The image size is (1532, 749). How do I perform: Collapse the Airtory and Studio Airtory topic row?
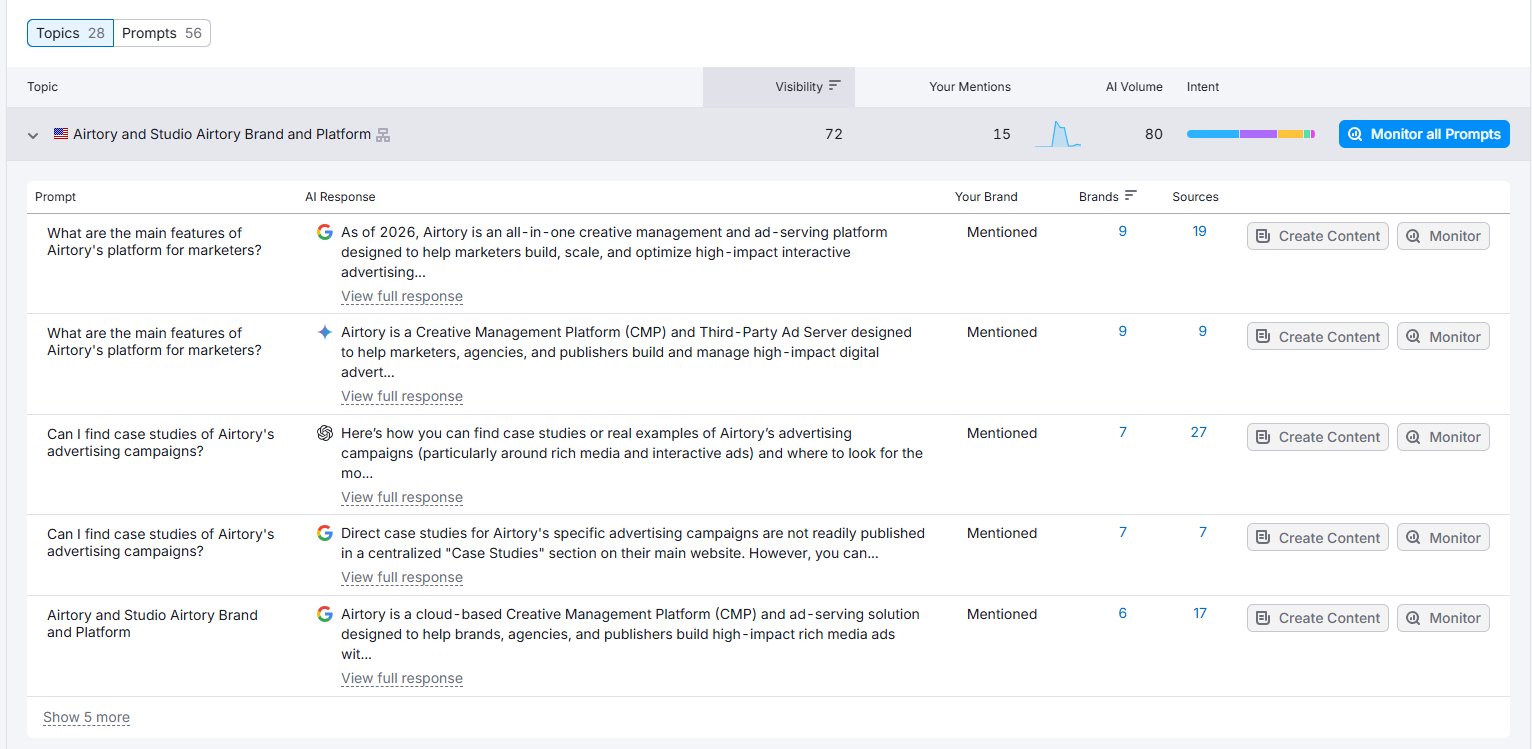click(33, 135)
